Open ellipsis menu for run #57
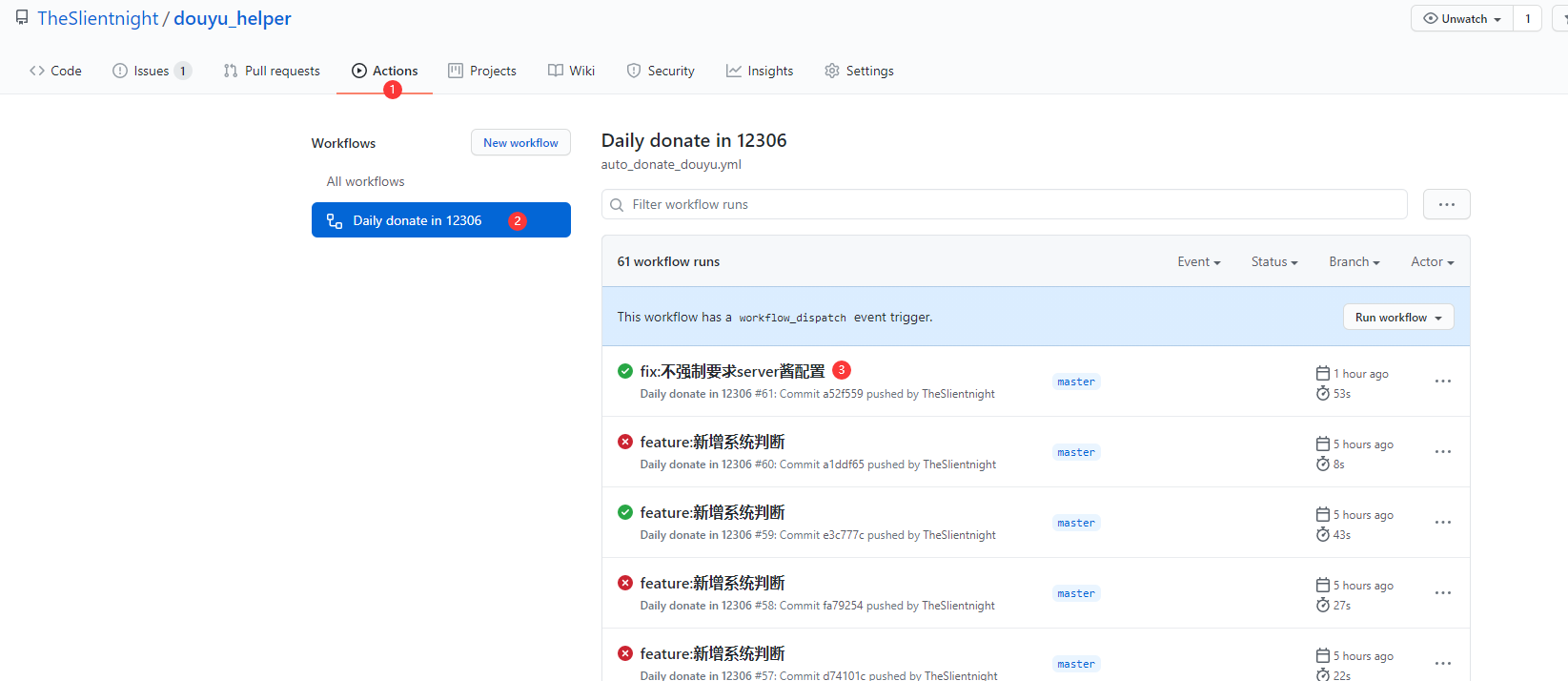Image resolution: width=1568 pixels, height=681 pixels. tap(1443, 664)
